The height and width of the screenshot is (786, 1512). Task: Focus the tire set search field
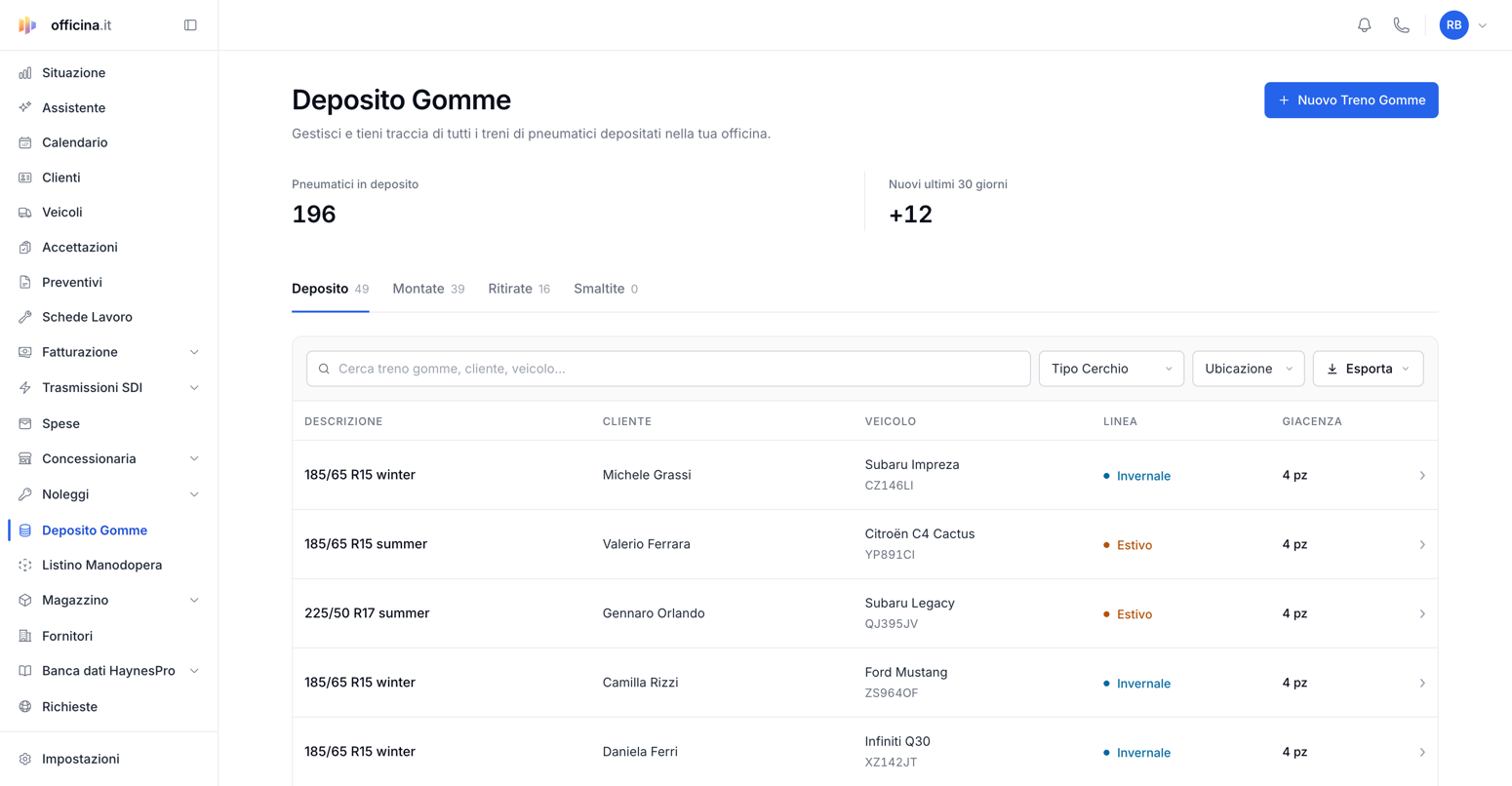tap(668, 369)
